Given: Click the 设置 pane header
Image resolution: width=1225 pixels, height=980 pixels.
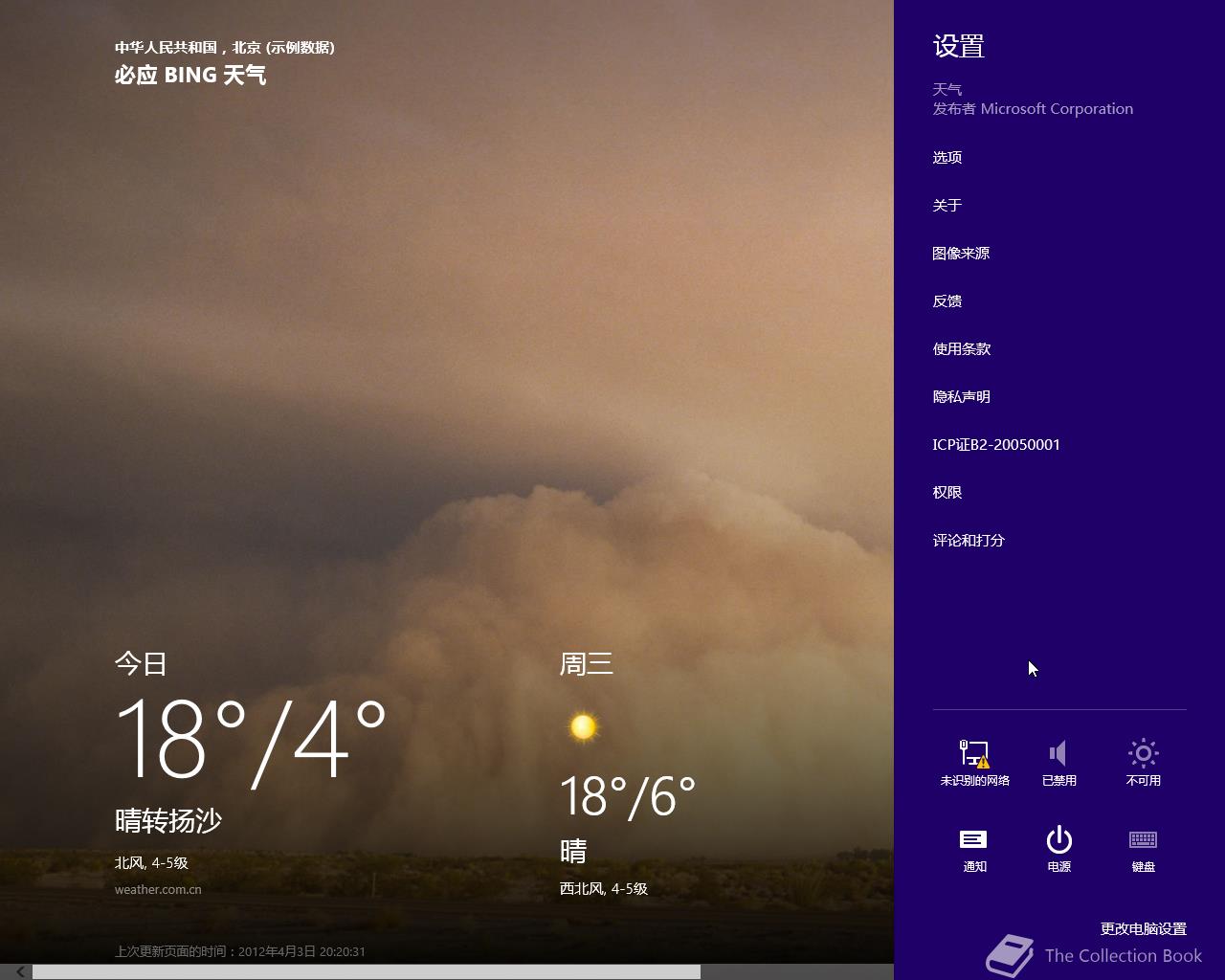Looking at the screenshot, I should (x=959, y=46).
